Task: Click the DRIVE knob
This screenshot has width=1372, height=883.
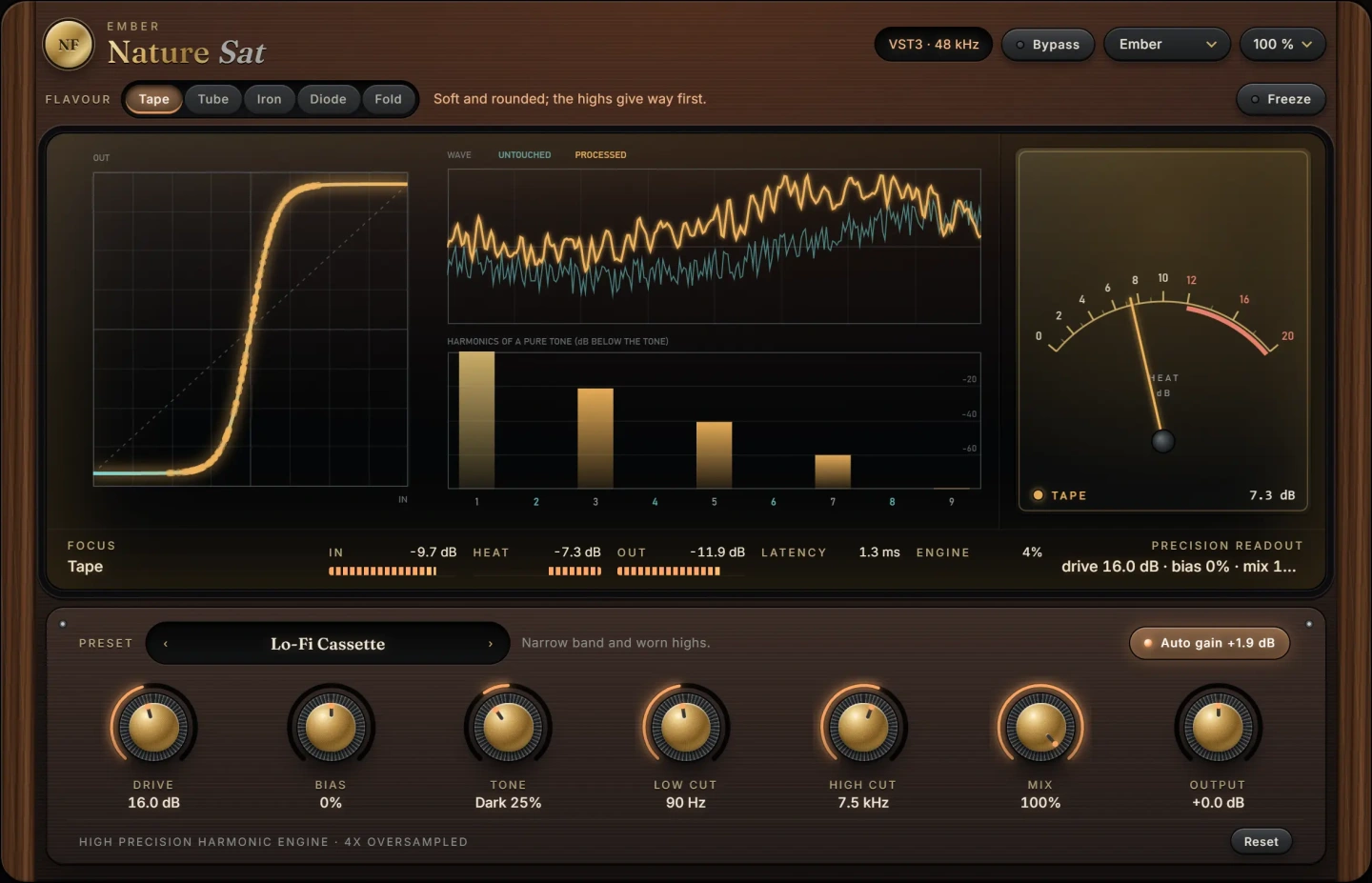Action: [153, 727]
